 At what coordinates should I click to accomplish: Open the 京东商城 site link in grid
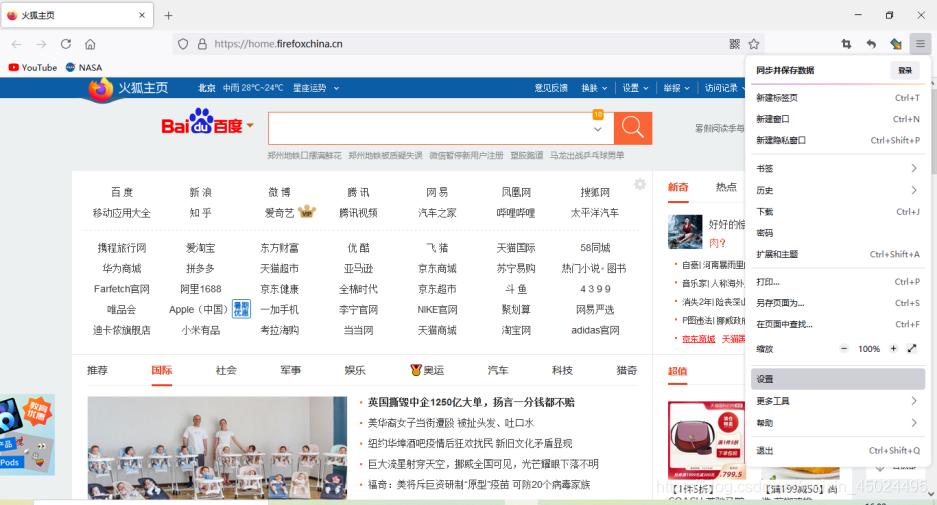(x=437, y=268)
